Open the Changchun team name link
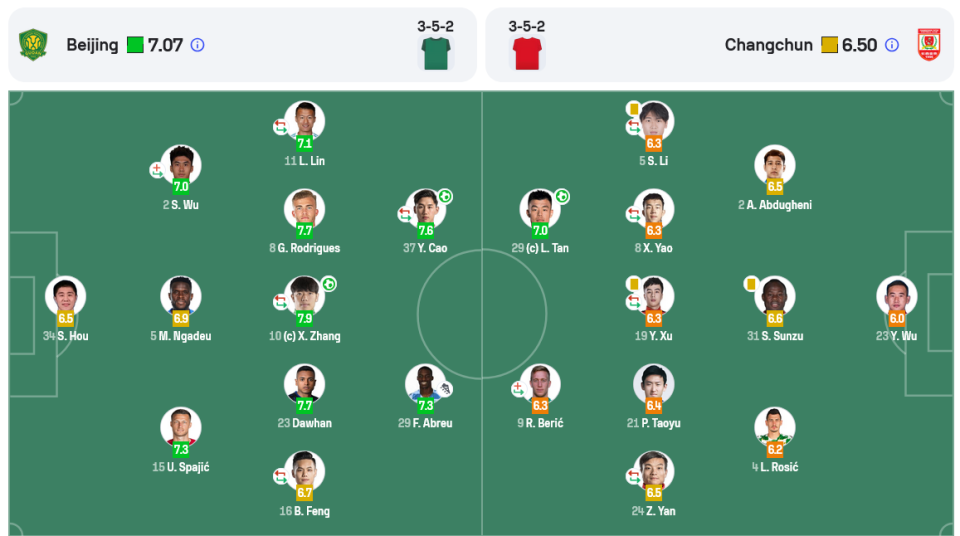 click(768, 45)
